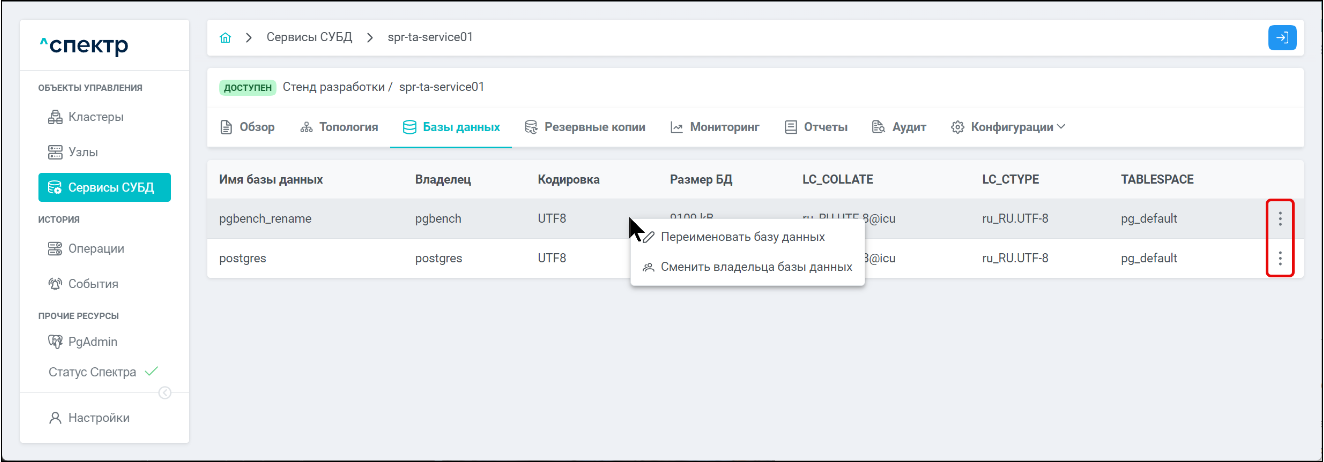Switch to the Обзор tab
The height and width of the screenshot is (462, 1324).
[247, 127]
